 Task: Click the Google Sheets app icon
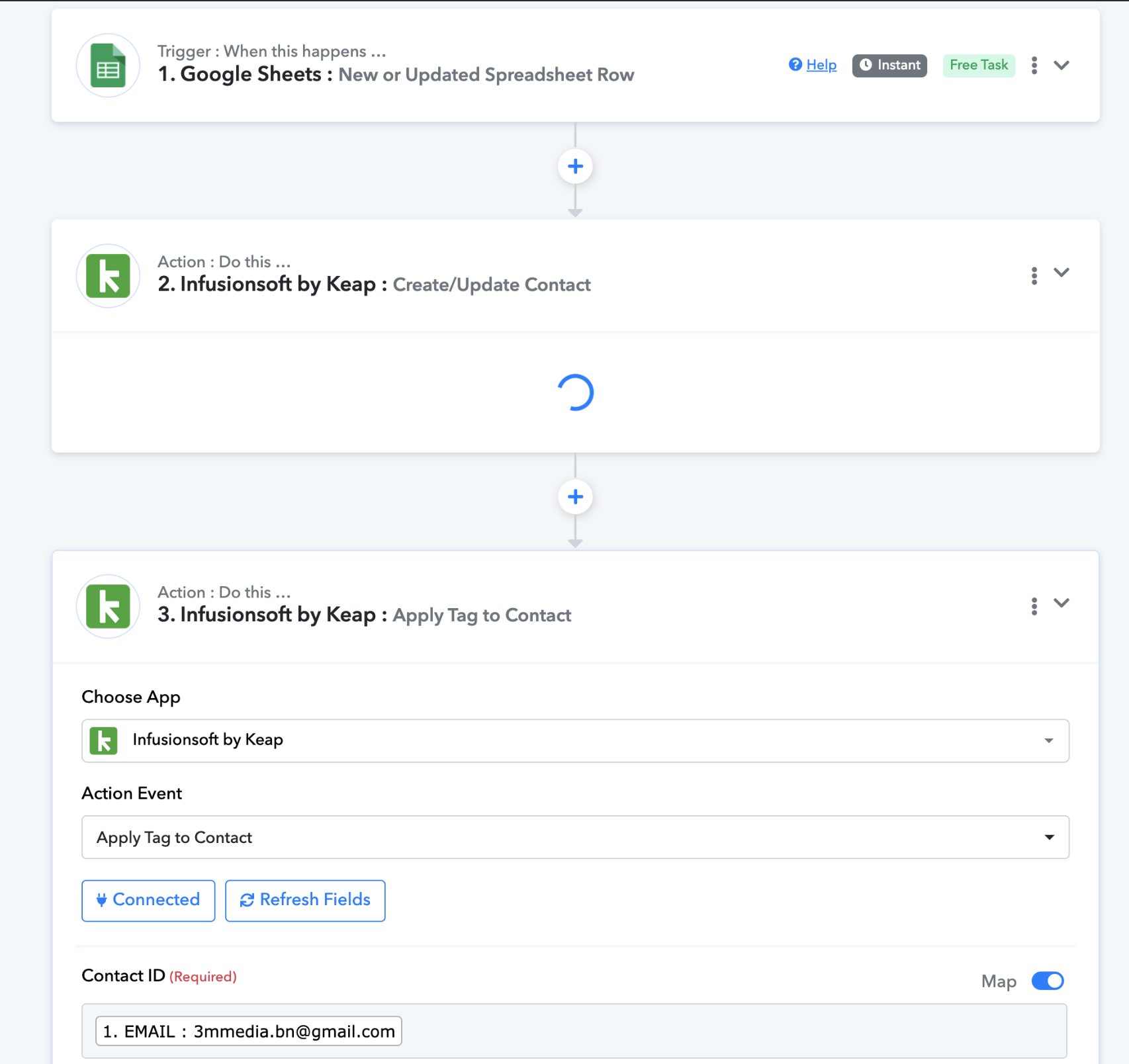click(x=108, y=66)
